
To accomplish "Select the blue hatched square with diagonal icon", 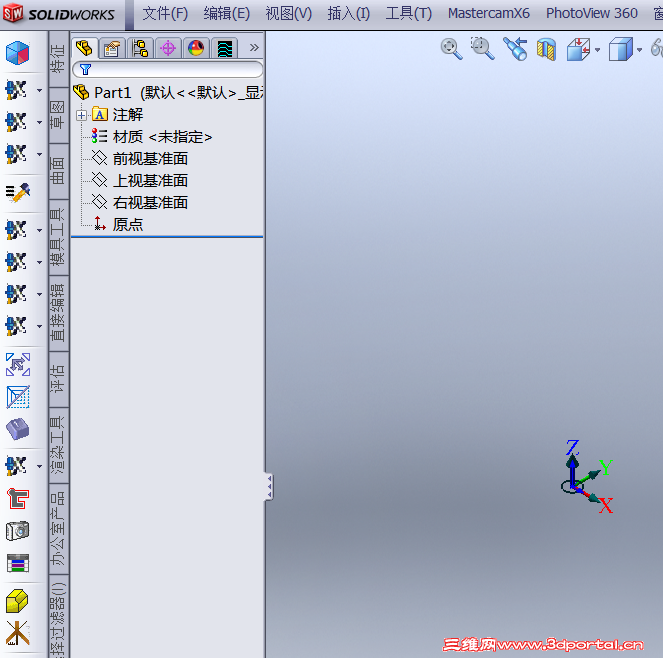I will pos(18,397).
